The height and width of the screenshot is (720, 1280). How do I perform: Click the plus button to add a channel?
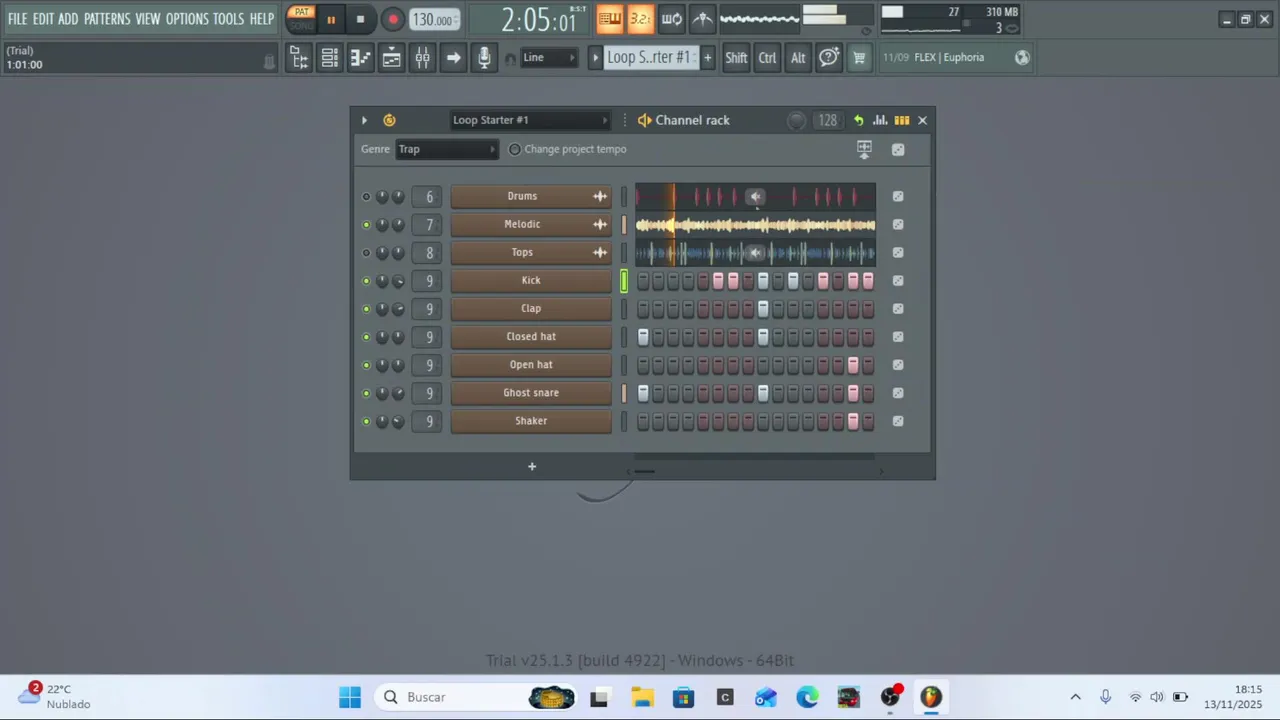532,466
